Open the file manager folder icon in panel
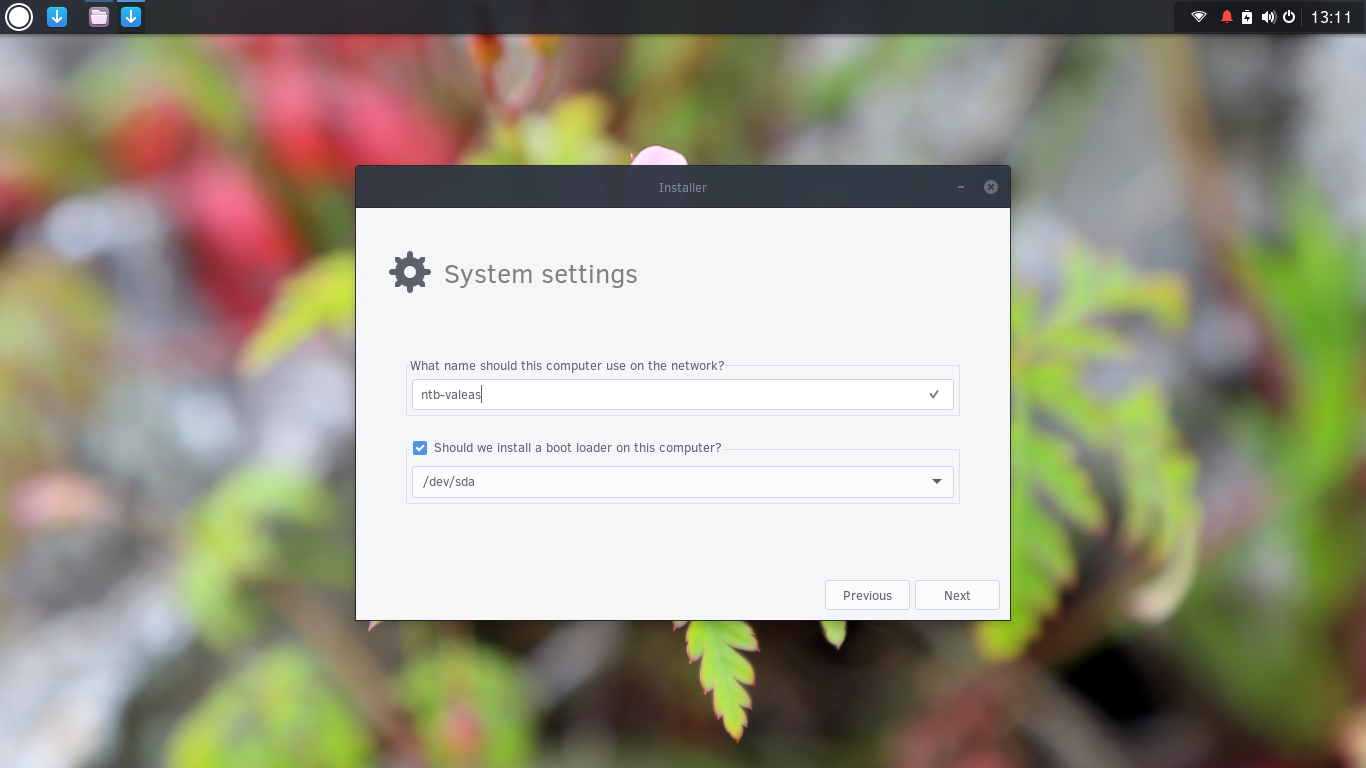The height and width of the screenshot is (768, 1366). tap(99, 16)
